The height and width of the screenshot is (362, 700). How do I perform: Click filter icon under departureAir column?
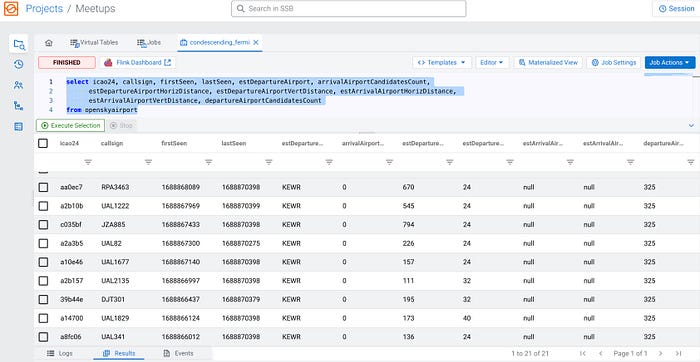pyautogui.click(x=691, y=162)
